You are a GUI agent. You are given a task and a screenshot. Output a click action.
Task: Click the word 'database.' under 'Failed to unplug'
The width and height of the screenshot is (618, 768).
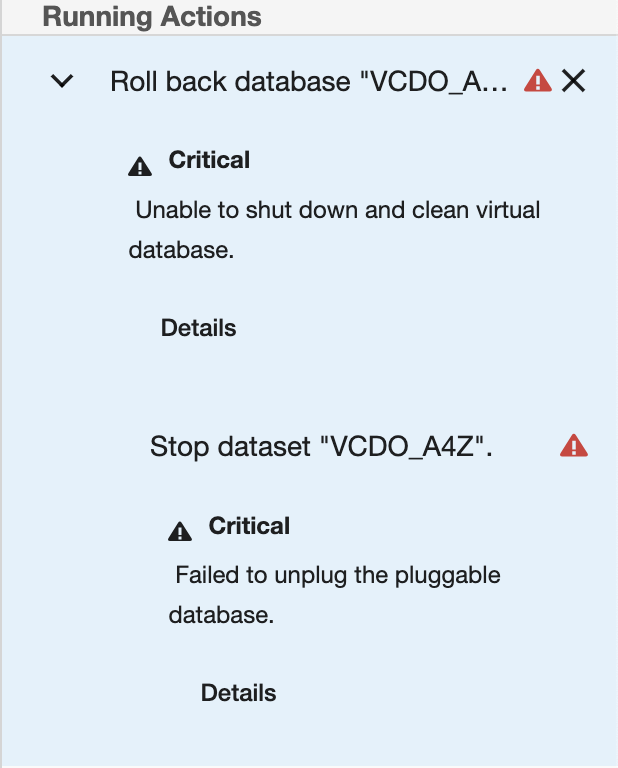[221, 615]
